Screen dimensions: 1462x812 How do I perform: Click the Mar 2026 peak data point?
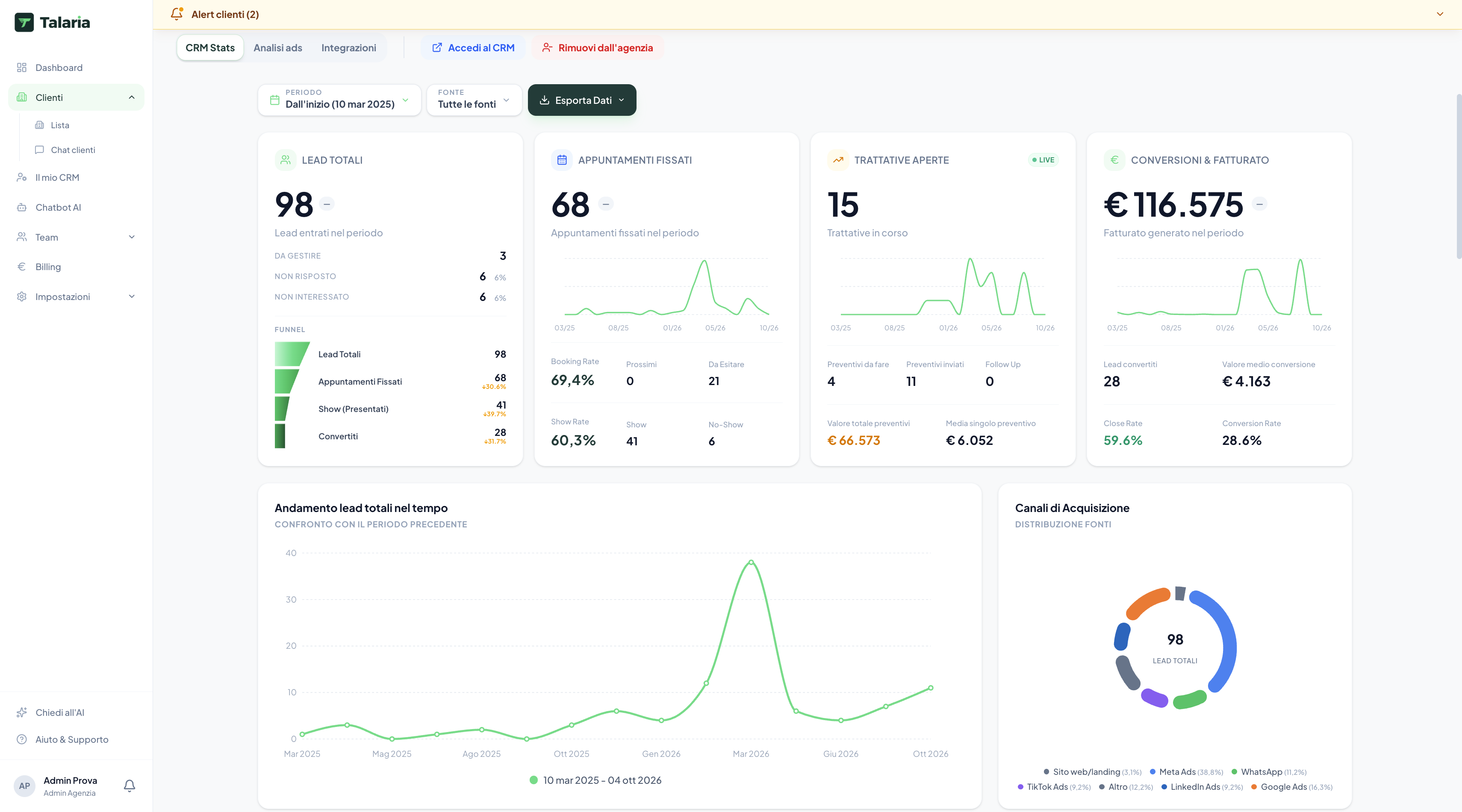(x=751, y=562)
